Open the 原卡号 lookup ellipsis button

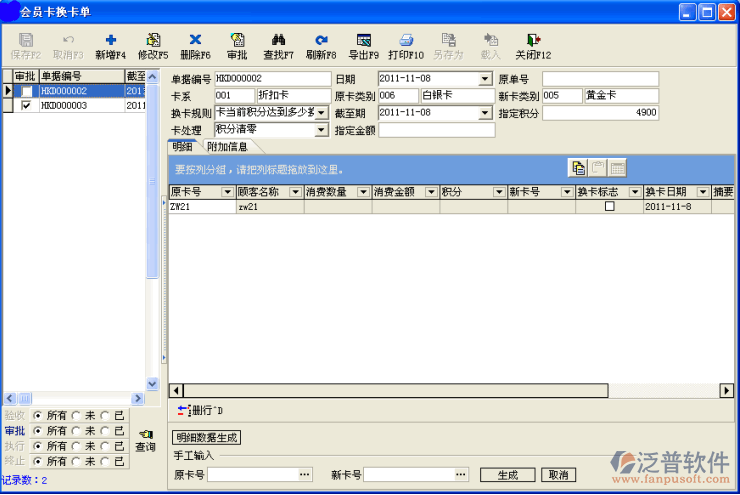(305, 474)
